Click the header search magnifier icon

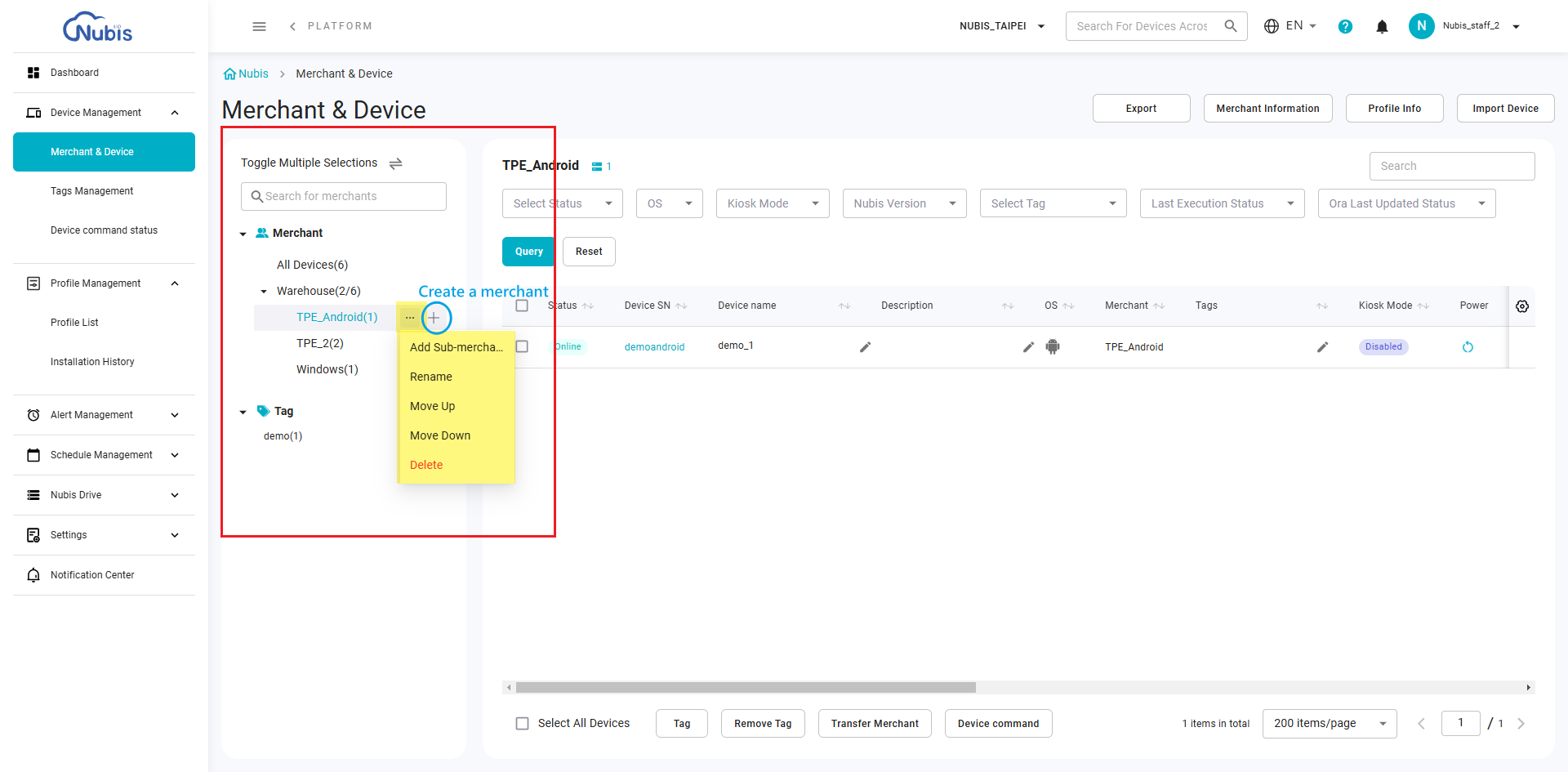click(x=1231, y=26)
